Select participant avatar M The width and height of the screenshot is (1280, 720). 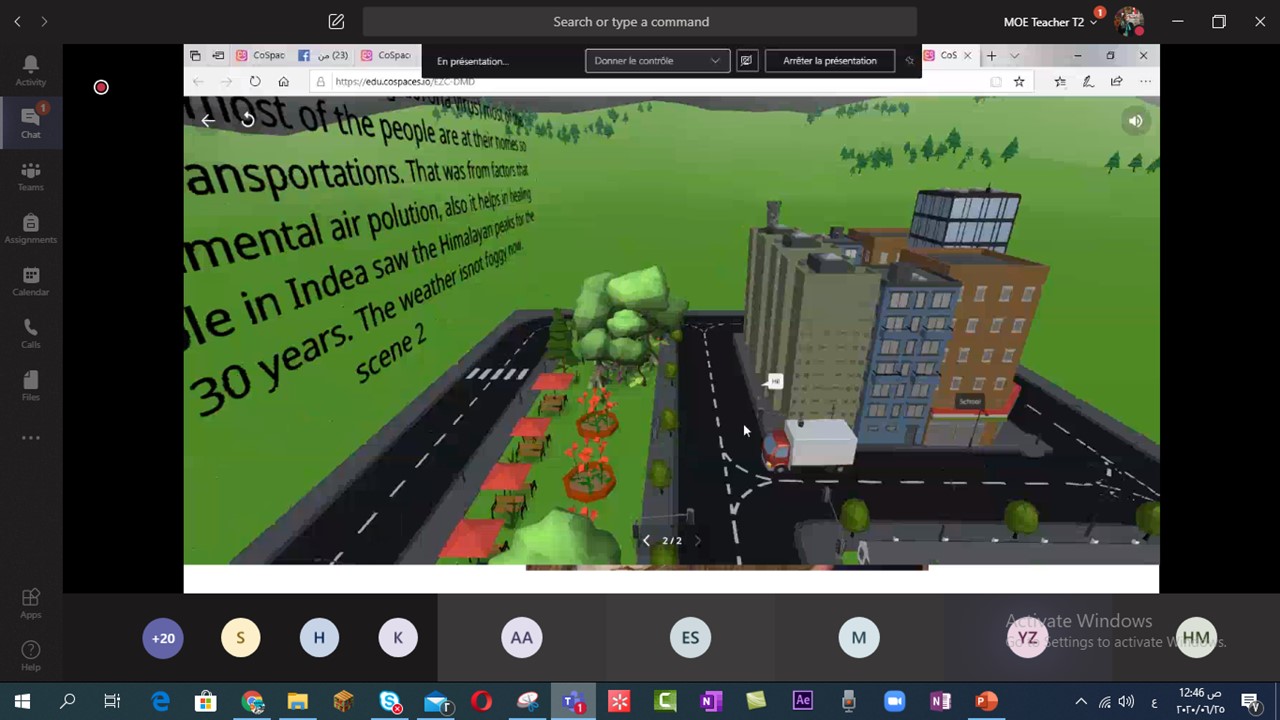tap(859, 638)
